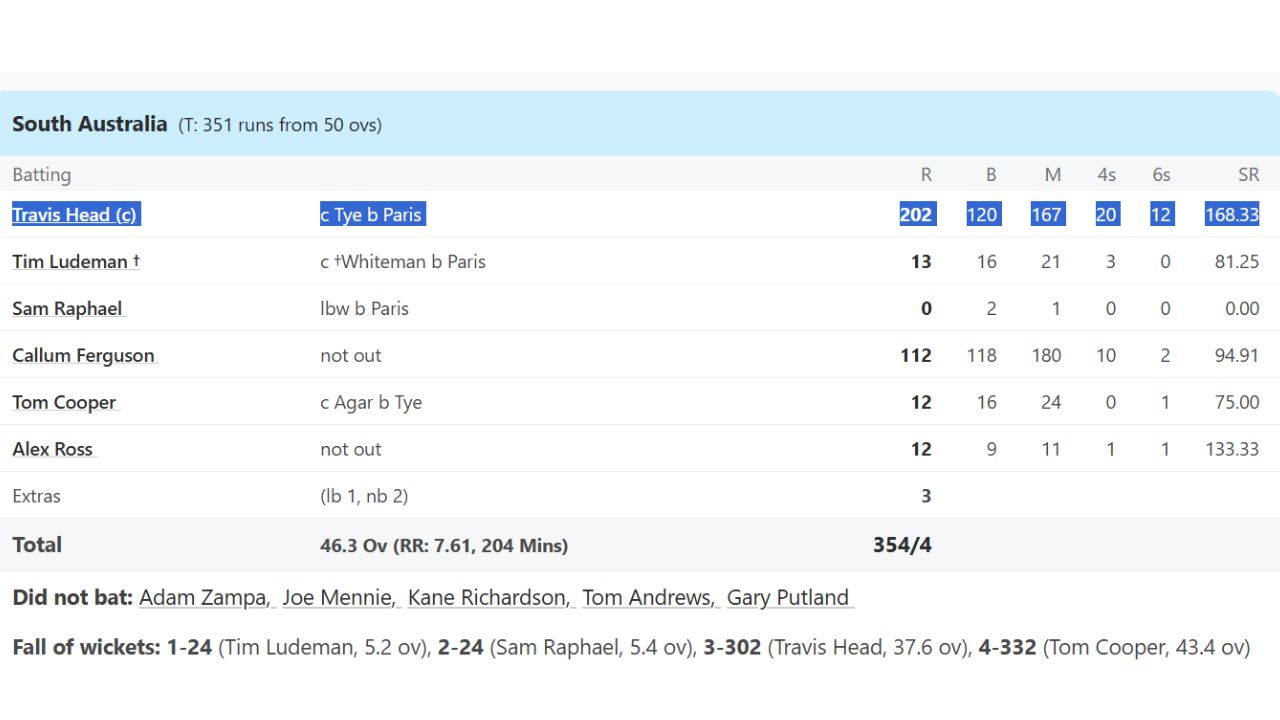The image size is (1280, 720).
Task: Open Tim Ludeman player profile
Action: (70, 262)
